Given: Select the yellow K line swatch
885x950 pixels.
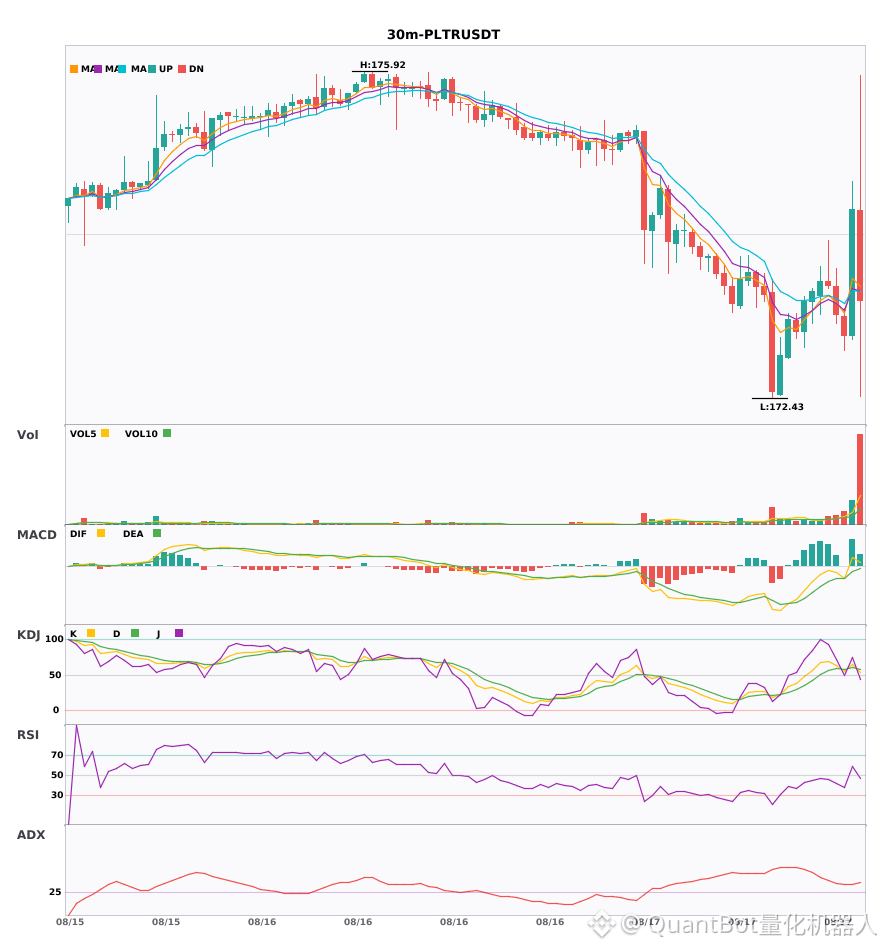Looking at the screenshot, I should (91, 633).
